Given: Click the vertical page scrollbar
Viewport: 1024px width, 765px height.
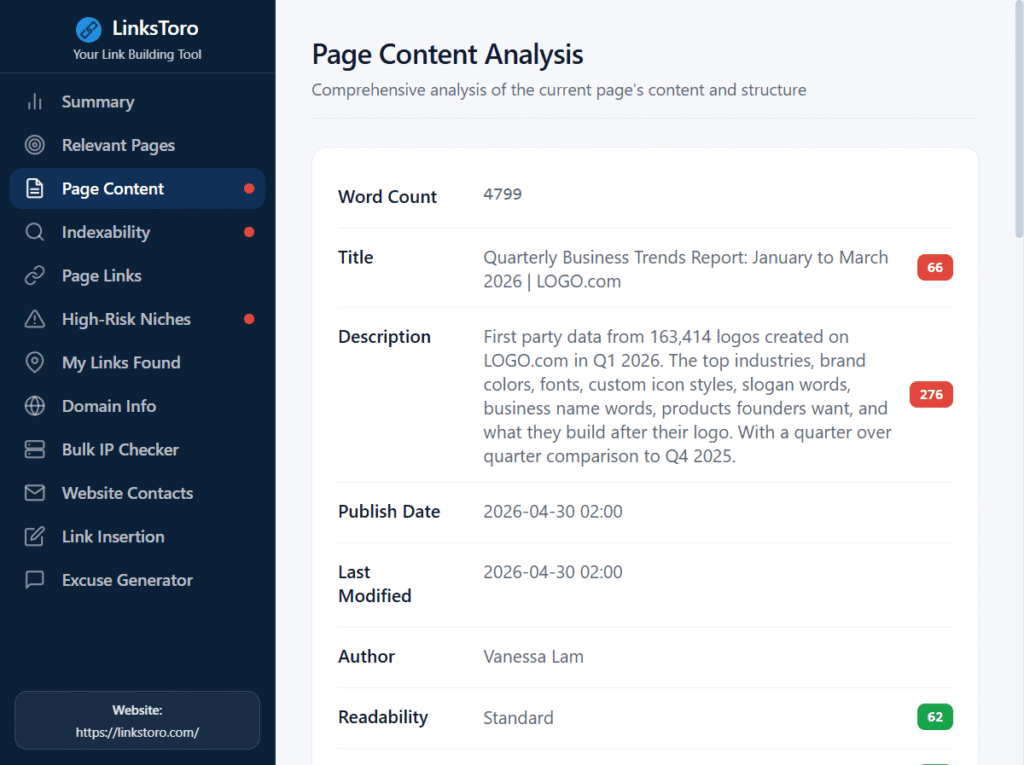Looking at the screenshot, I should (x=1019, y=118).
